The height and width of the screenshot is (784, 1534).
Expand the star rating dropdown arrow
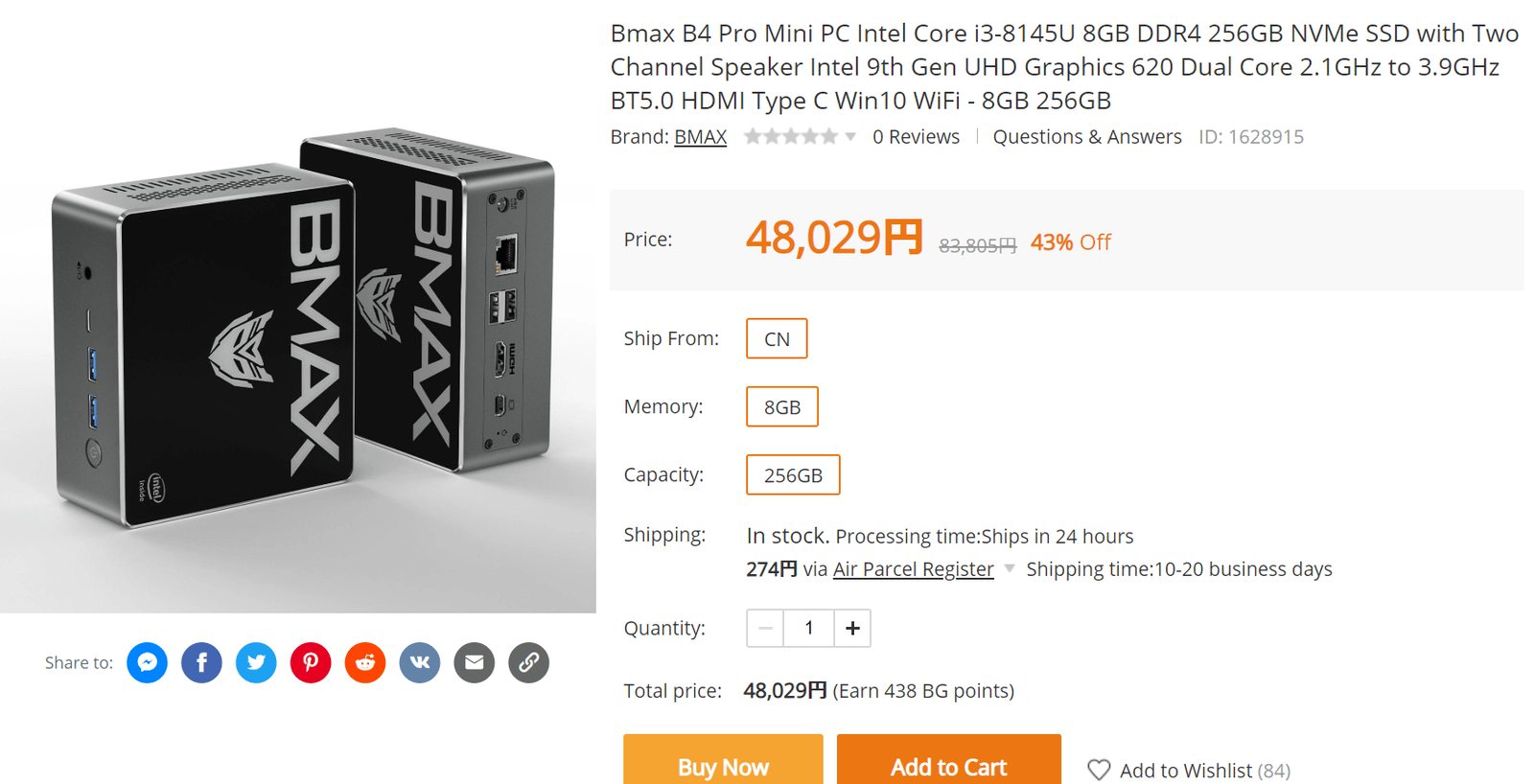[850, 137]
